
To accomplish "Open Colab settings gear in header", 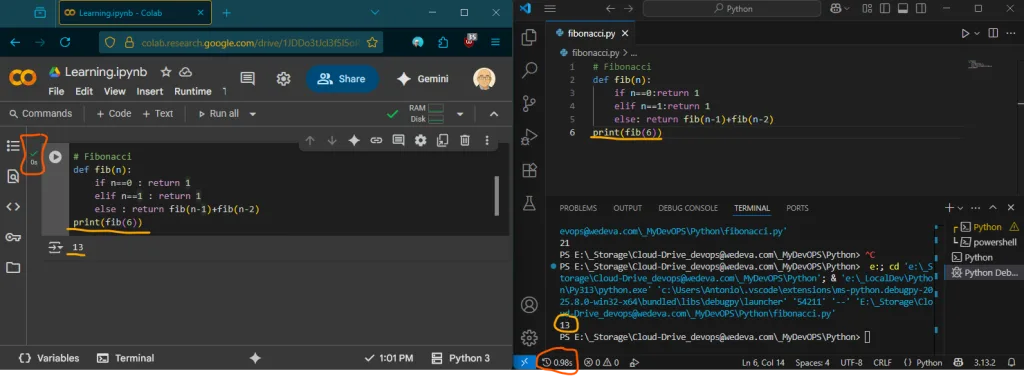I will [283, 78].
